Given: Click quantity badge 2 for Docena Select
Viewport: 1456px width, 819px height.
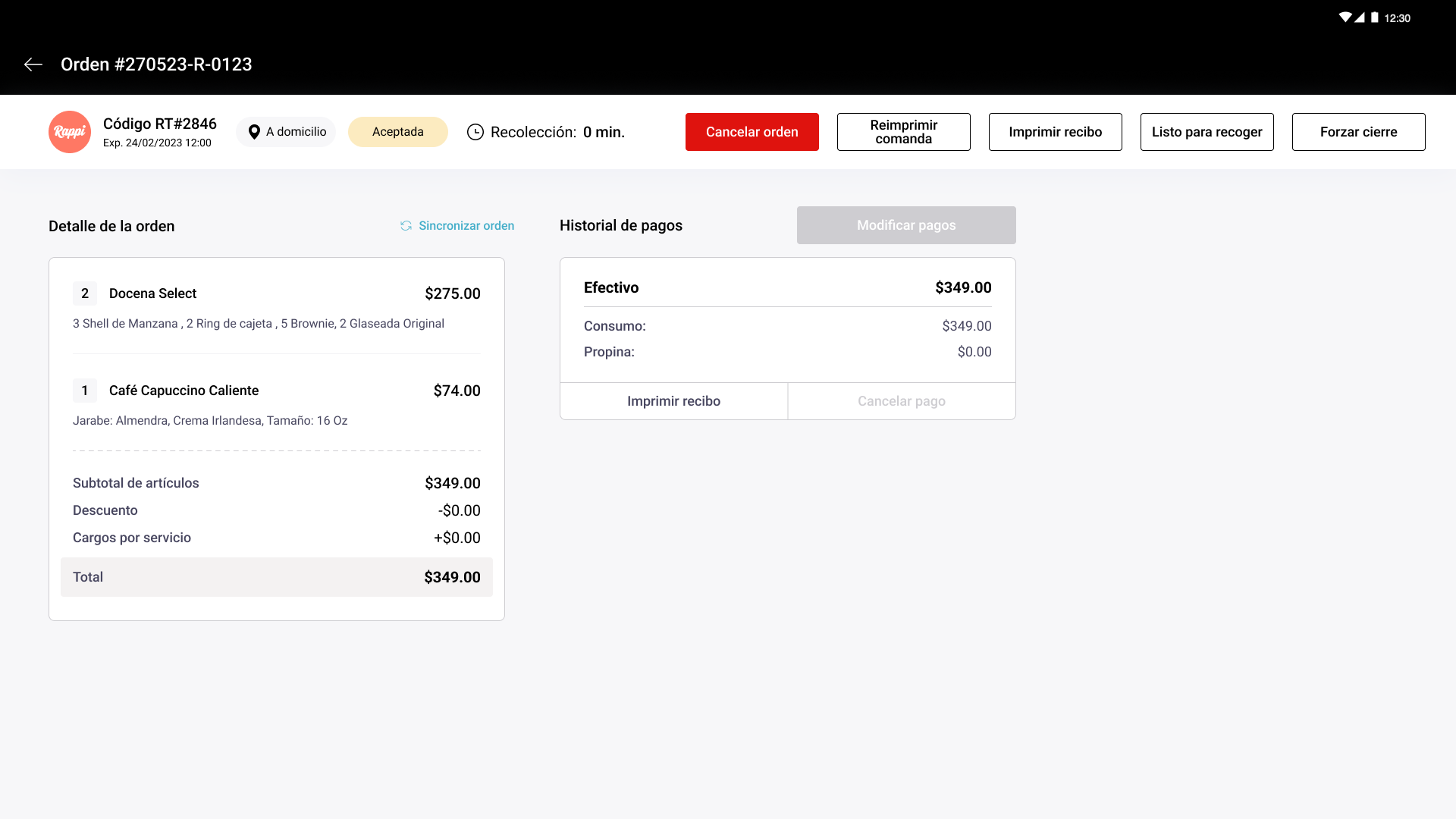Looking at the screenshot, I should (x=85, y=293).
